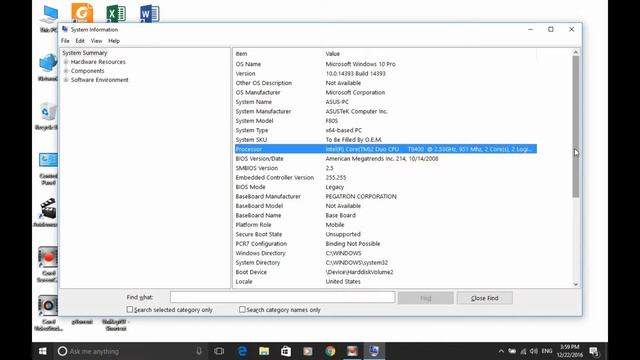
Task: Open the Edit menu
Action: [x=80, y=41]
